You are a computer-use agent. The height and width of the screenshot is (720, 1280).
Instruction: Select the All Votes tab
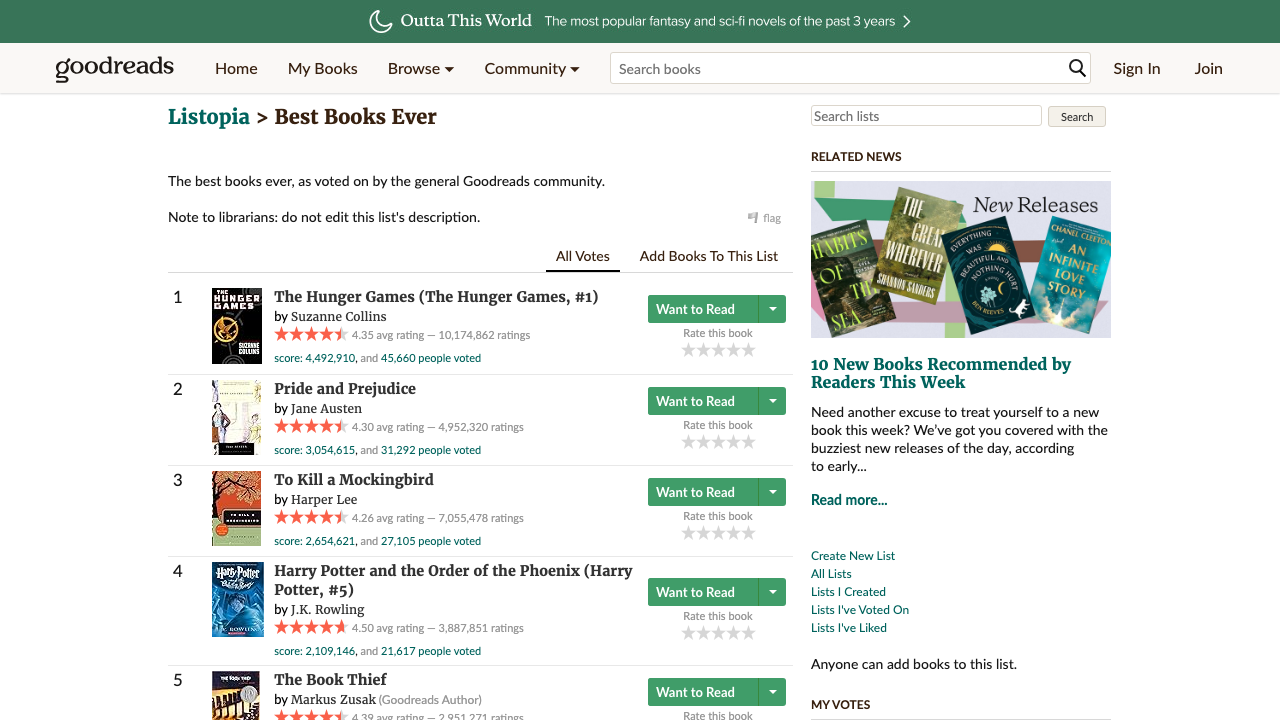[x=583, y=256]
